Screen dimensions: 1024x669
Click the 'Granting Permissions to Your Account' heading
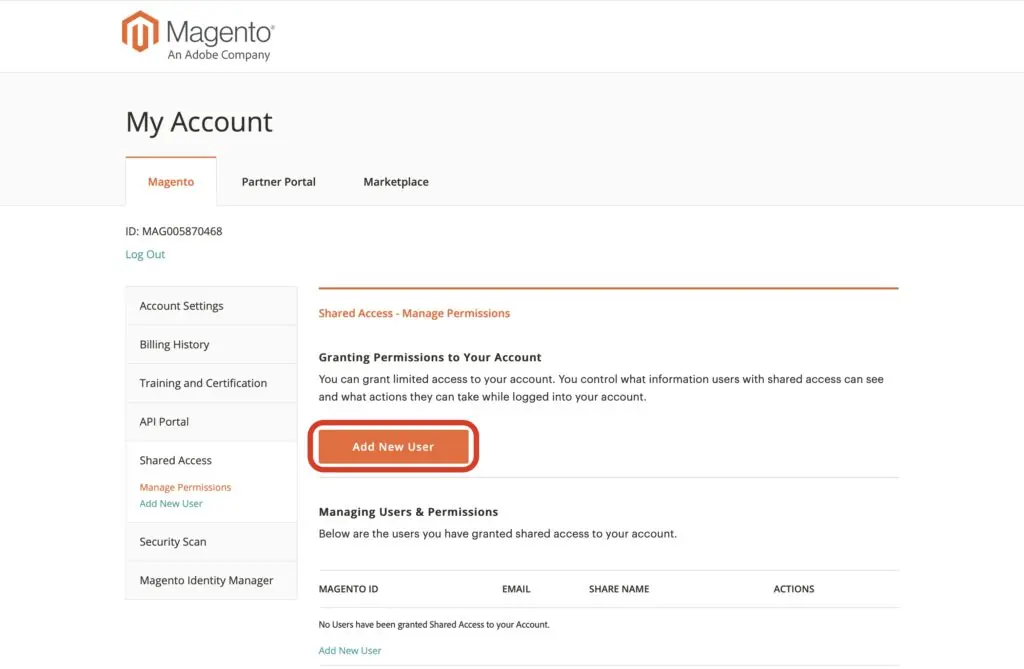pyautogui.click(x=430, y=357)
